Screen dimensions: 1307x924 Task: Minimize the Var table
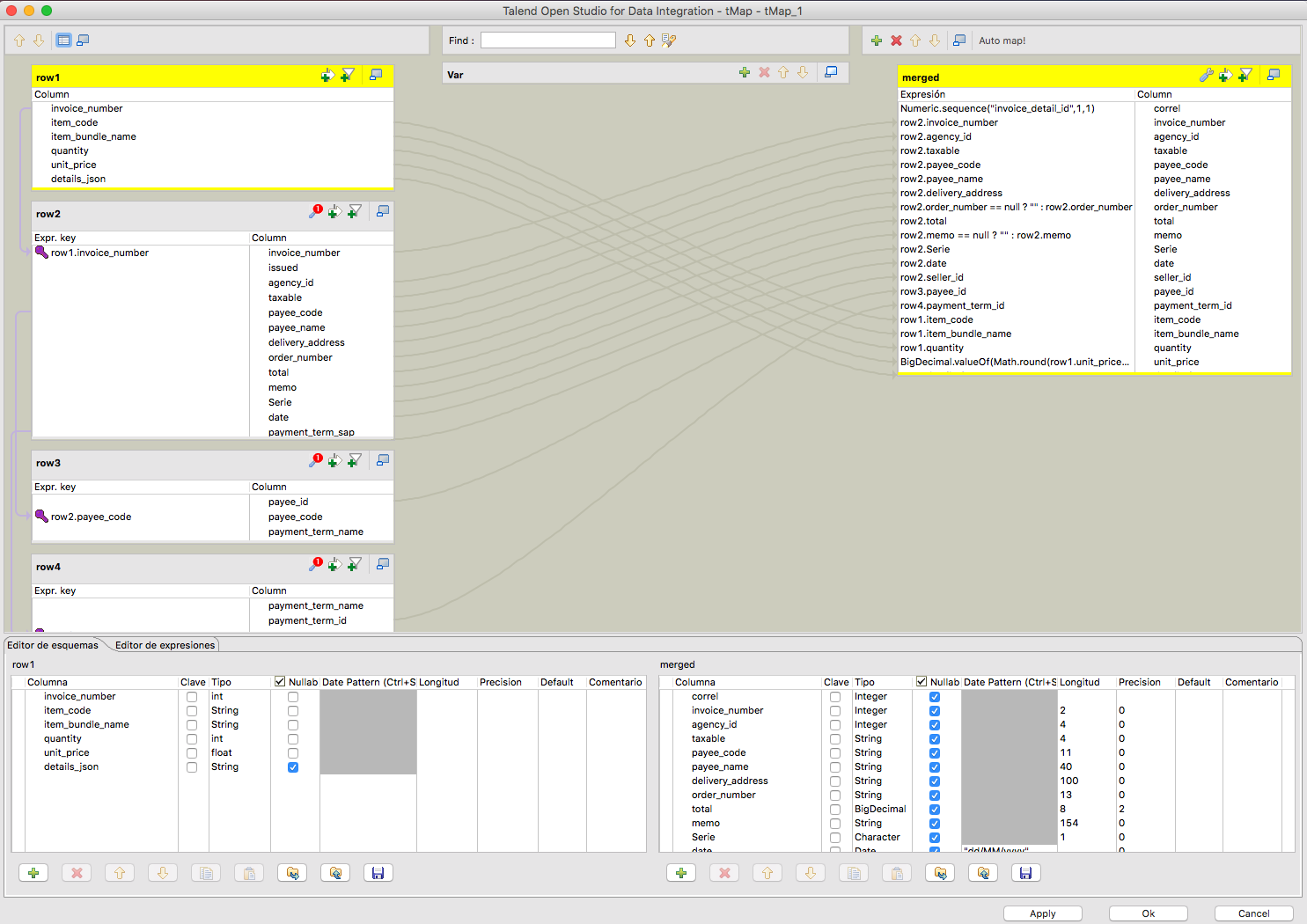point(831,72)
